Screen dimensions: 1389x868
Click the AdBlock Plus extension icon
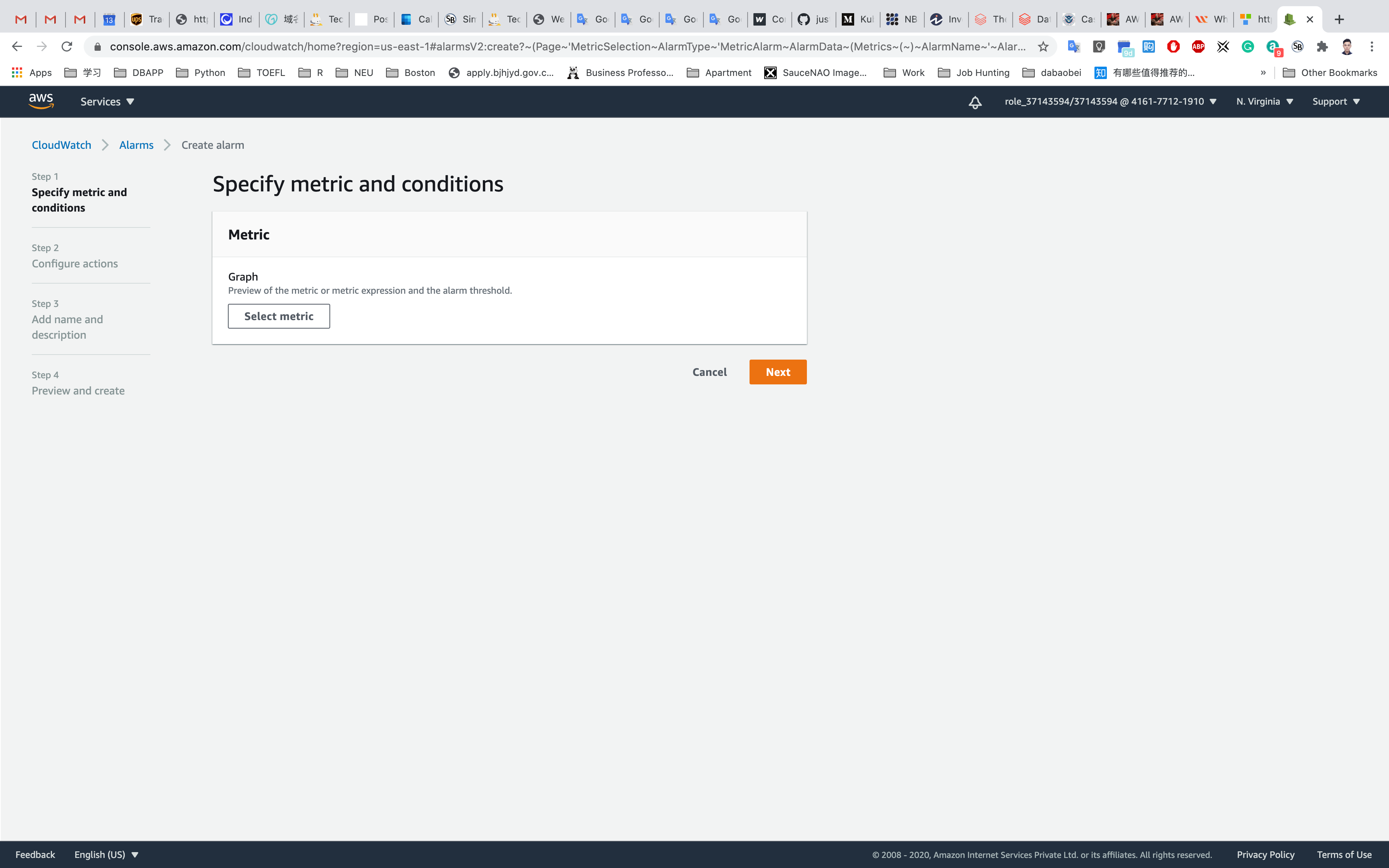tap(1198, 46)
